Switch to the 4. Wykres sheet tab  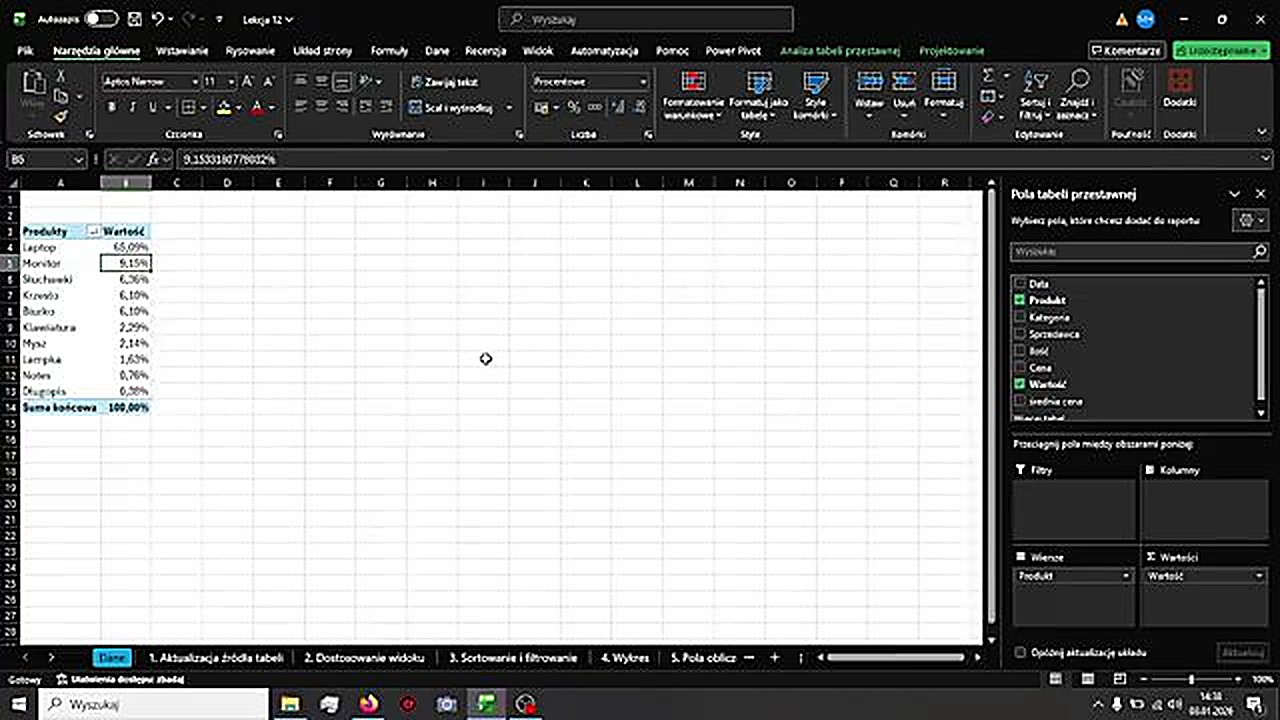point(625,657)
